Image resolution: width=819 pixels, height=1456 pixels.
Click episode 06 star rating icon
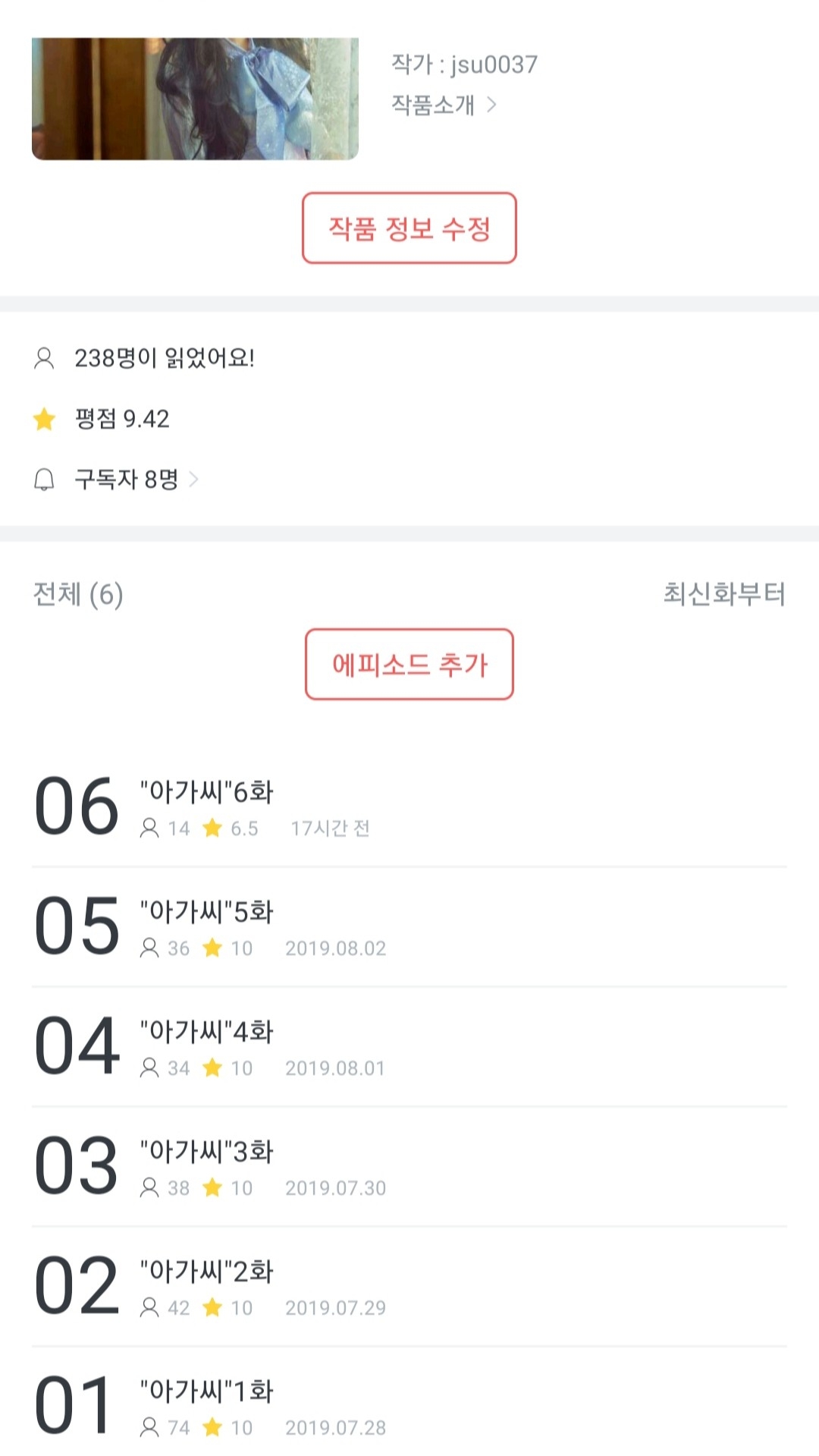[x=212, y=828]
